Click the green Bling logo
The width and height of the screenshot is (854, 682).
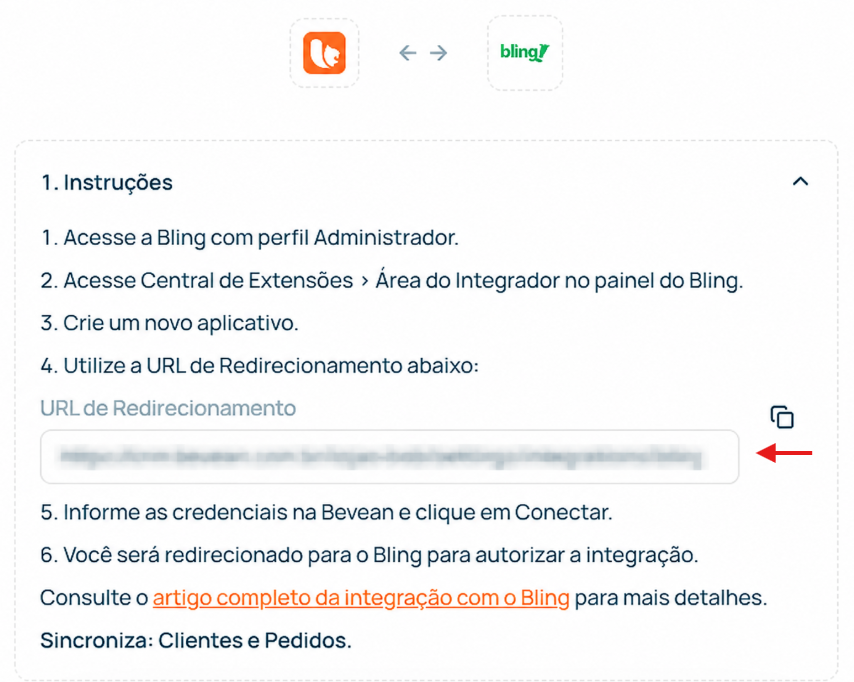524,52
